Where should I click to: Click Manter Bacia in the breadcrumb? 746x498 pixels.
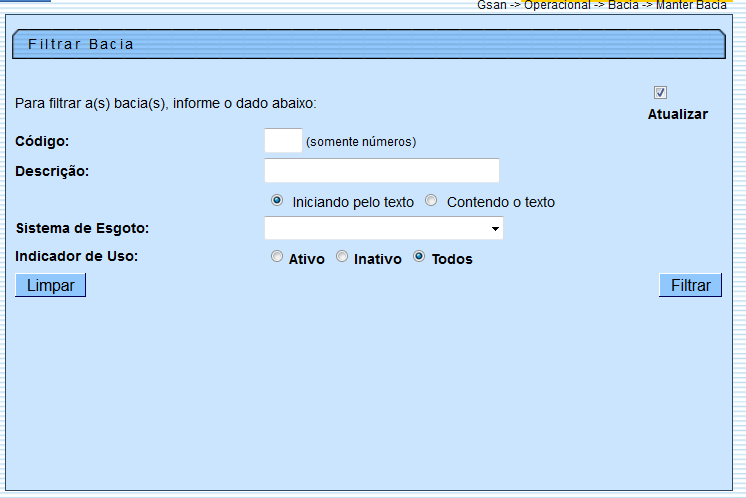(x=691, y=5)
